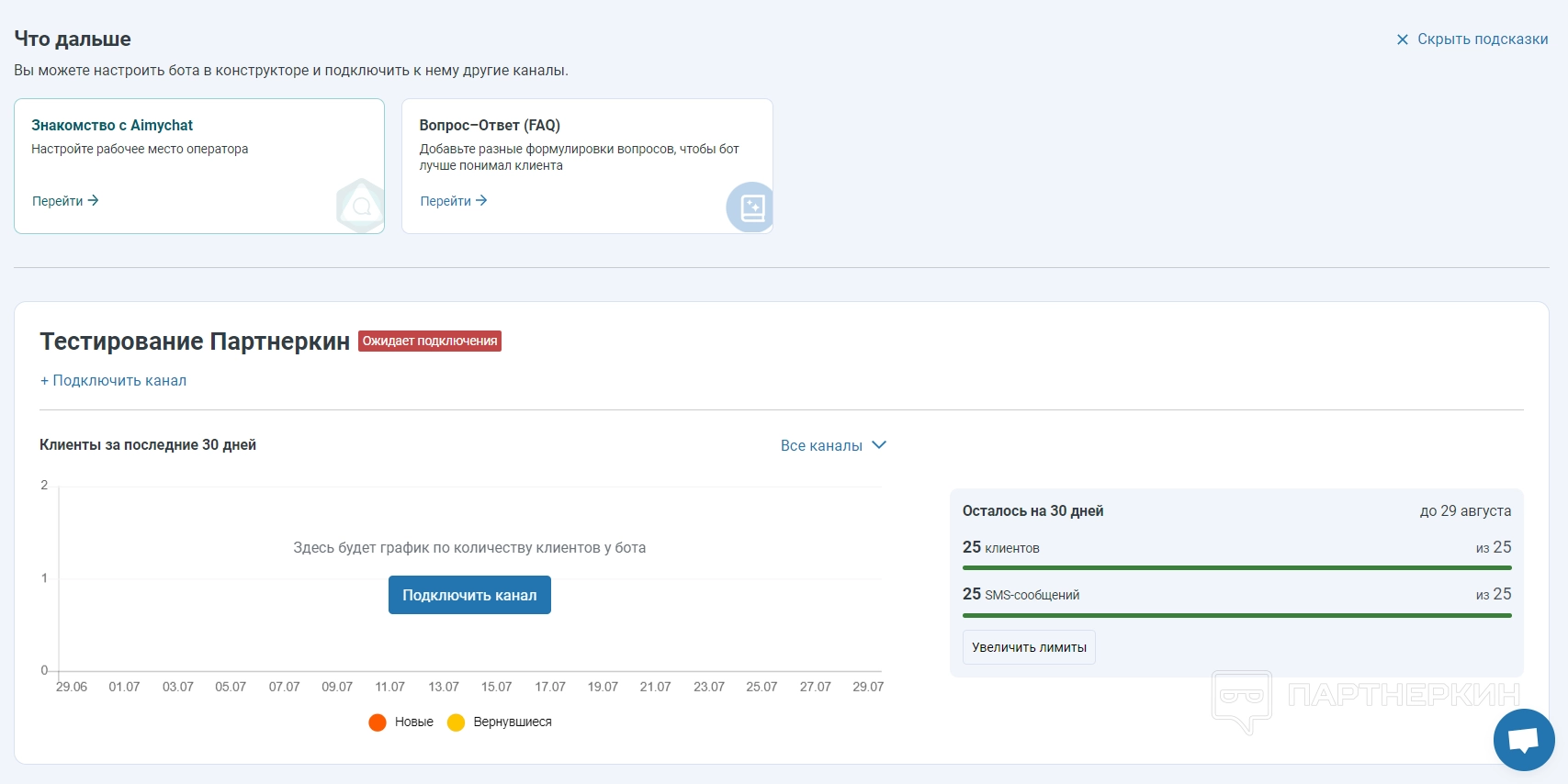Click the + Подключить канал link
The height and width of the screenshot is (784, 1568).
(x=113, y=380)
